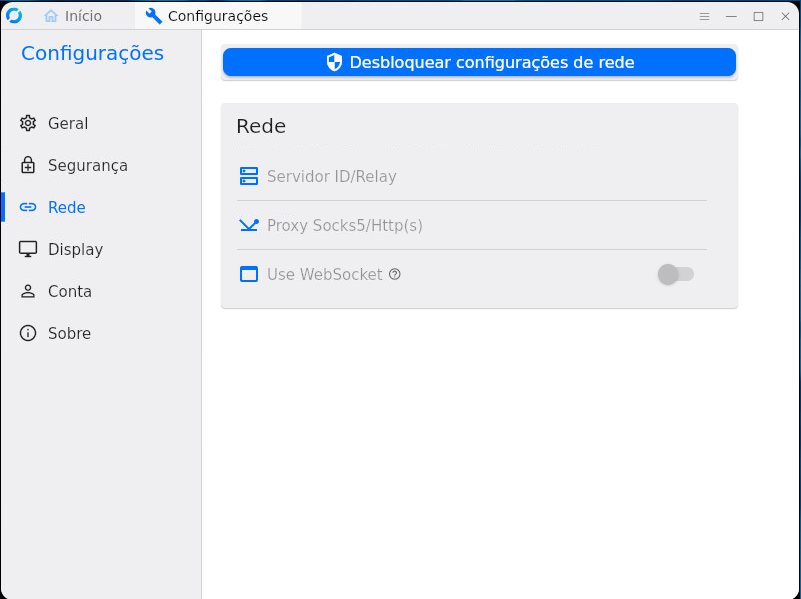Image resolution: width=801 pixels, height=599 pixels.
Task: Click the Display monitor icon
Action: coord(28,249)
